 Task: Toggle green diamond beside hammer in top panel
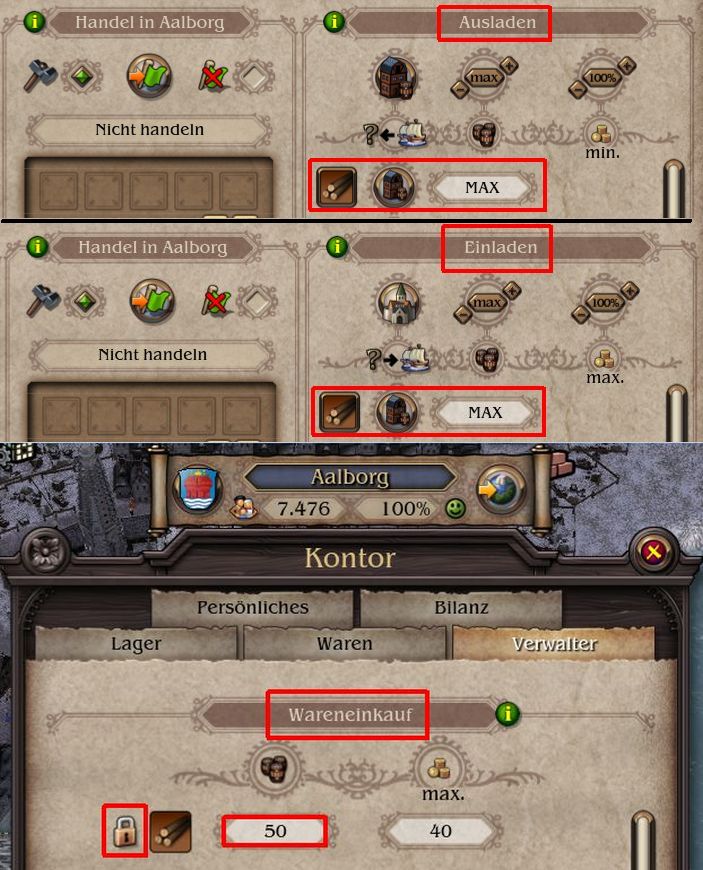click(x=82, y=76)
